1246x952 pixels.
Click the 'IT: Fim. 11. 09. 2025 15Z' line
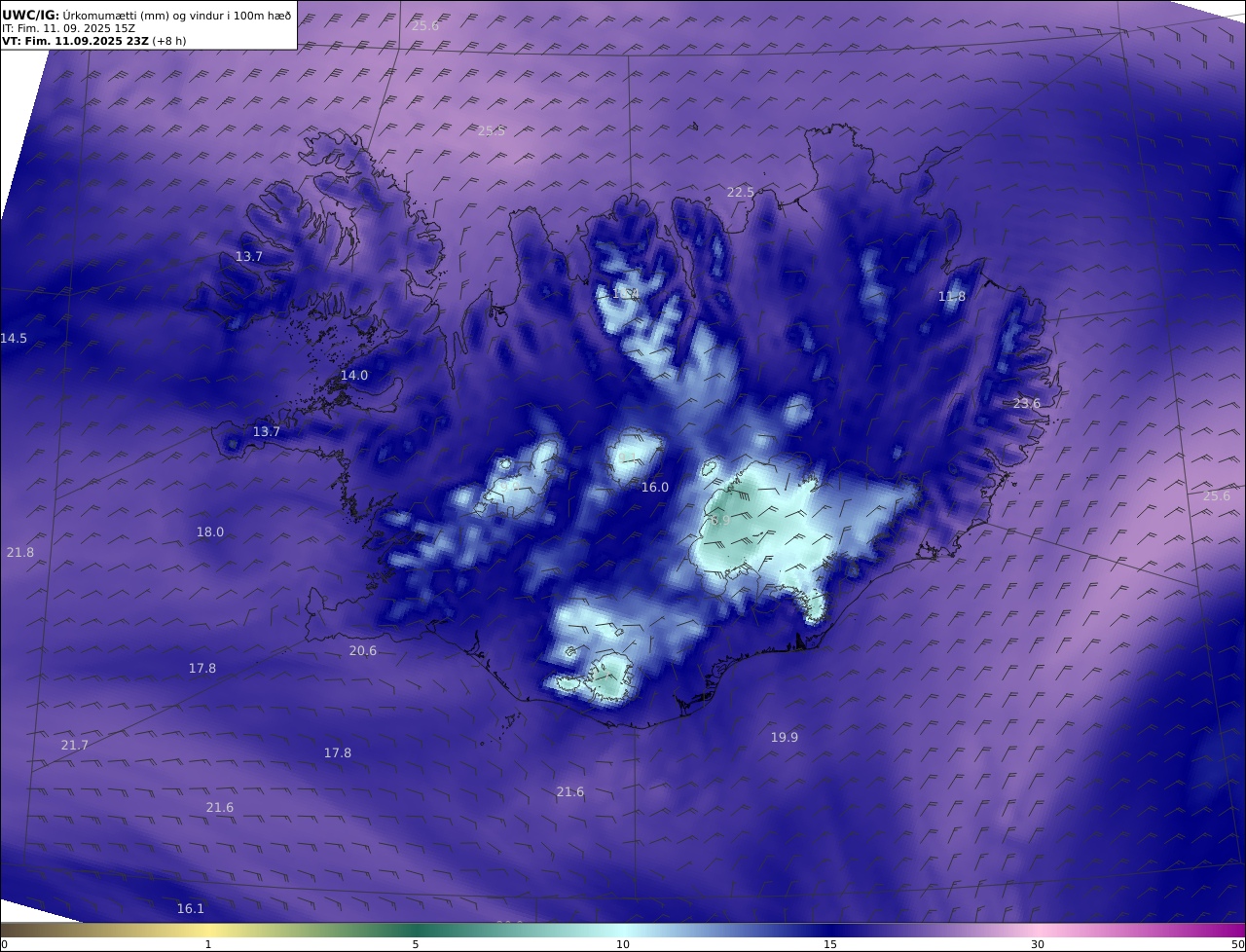click(x=68, y=28)
